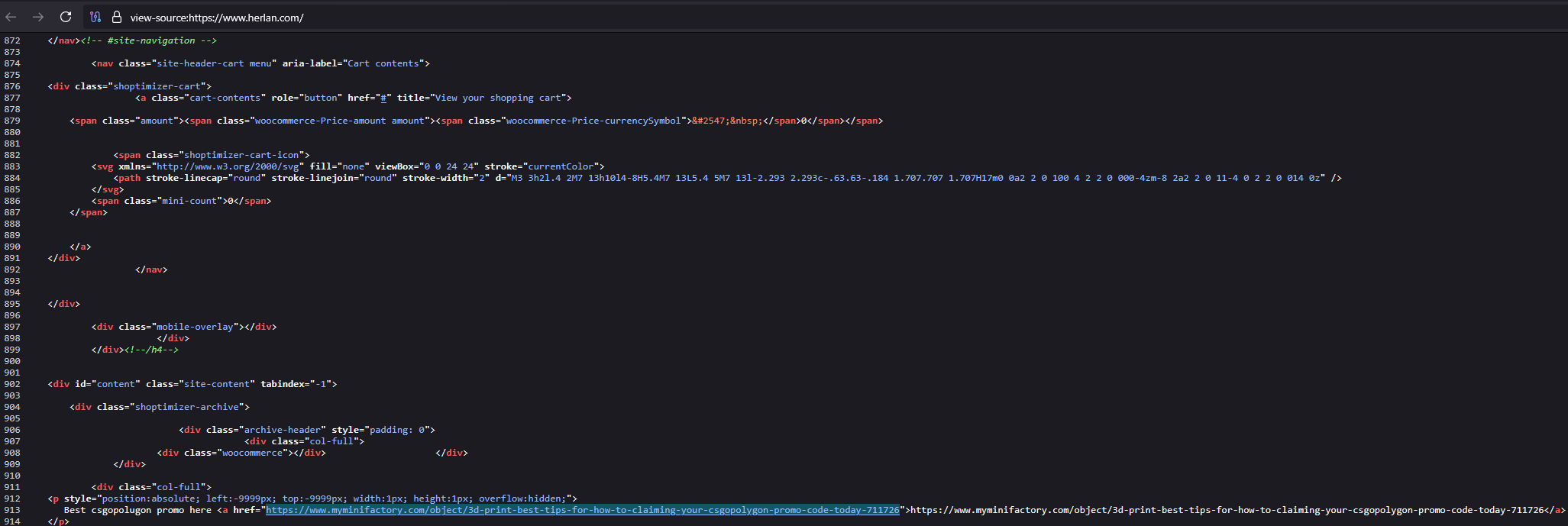The image size is (1568, 526).
Task: Open the w3.org/2000/svg xmlns link
Action: 228,166
